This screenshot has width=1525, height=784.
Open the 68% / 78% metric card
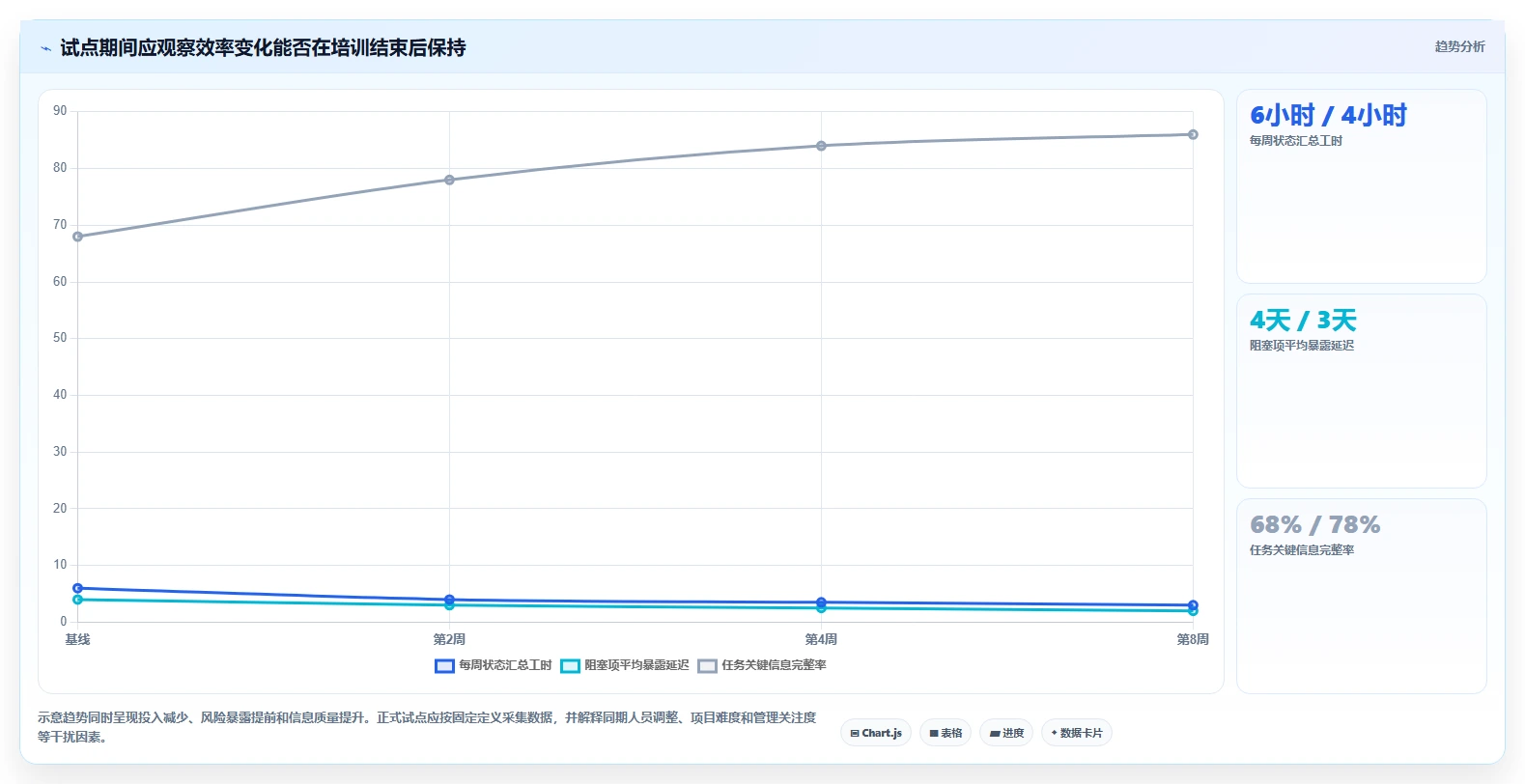[x=1361, y=596]
